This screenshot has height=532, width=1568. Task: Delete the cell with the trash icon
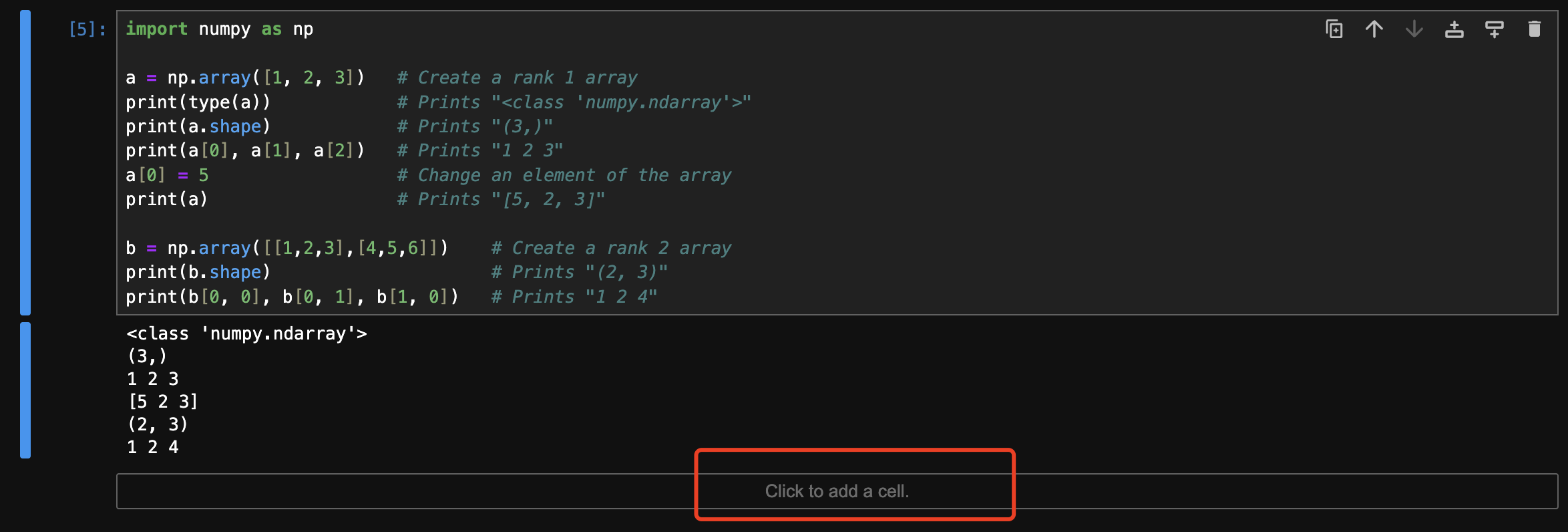point(1534,29)
